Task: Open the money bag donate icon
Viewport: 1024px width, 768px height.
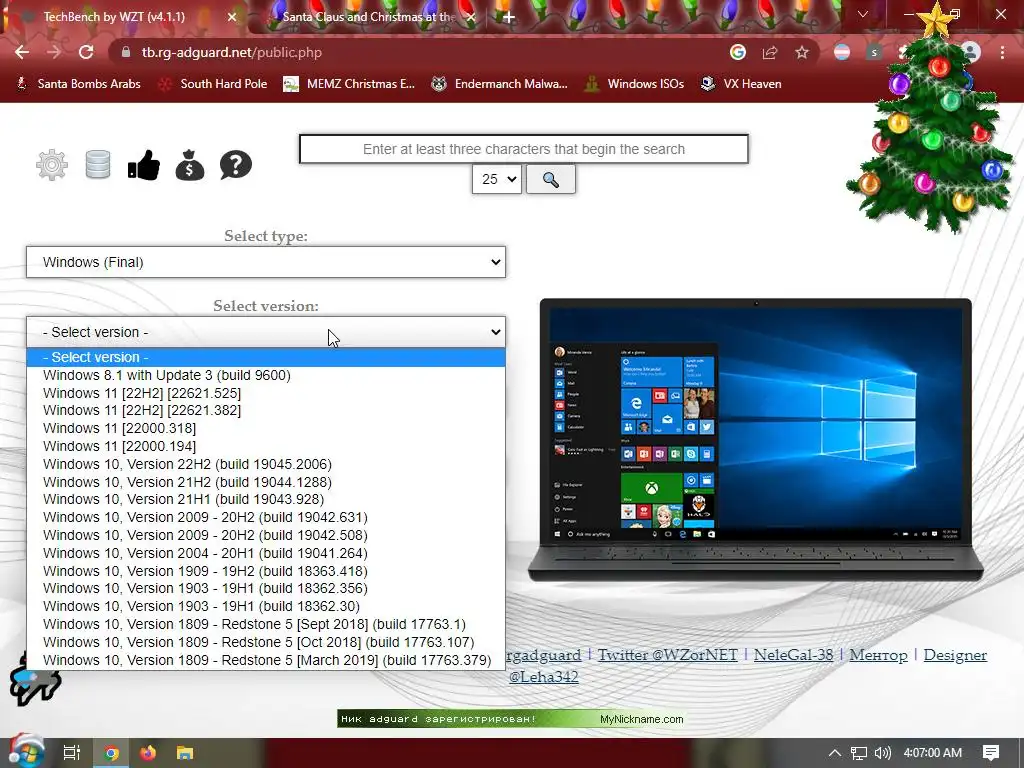Action: click(190, 165)
